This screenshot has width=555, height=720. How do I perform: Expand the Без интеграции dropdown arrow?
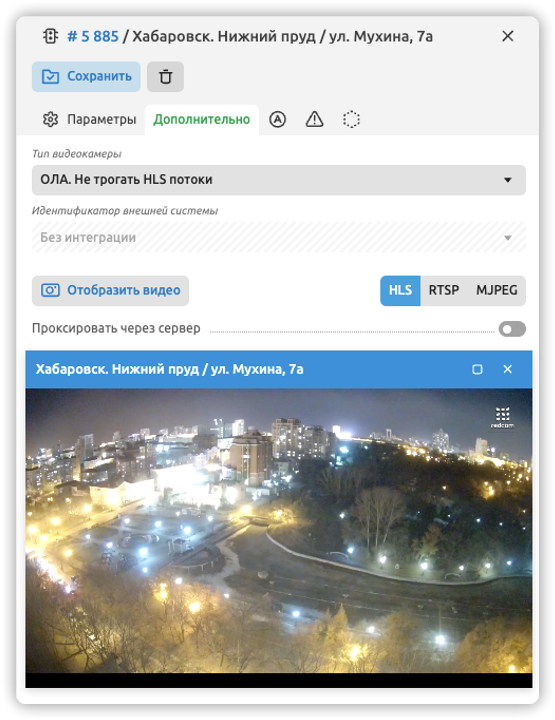tap(508, 238)
